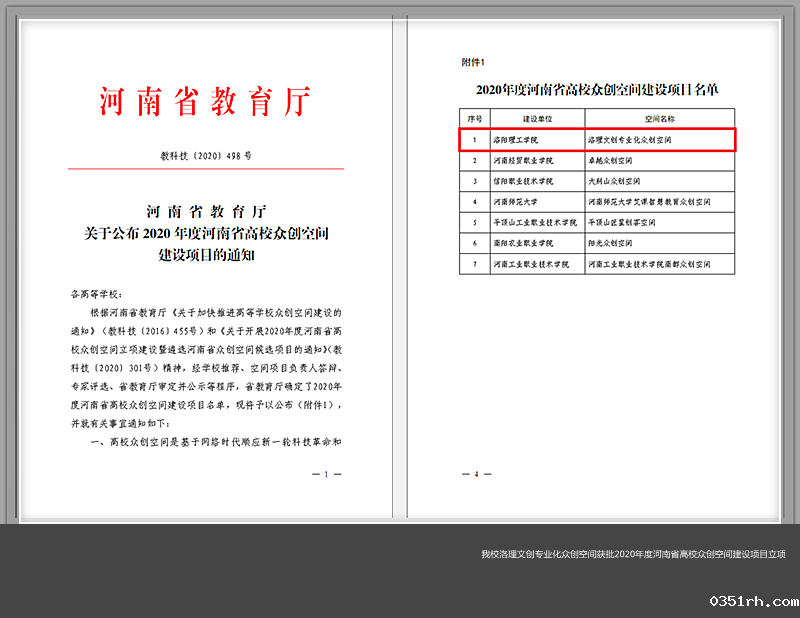Click the notice title 关于公布2020年度河南省高校众创空间
The height and width of the screenshot is (618, 800).
tap(204, 234)
